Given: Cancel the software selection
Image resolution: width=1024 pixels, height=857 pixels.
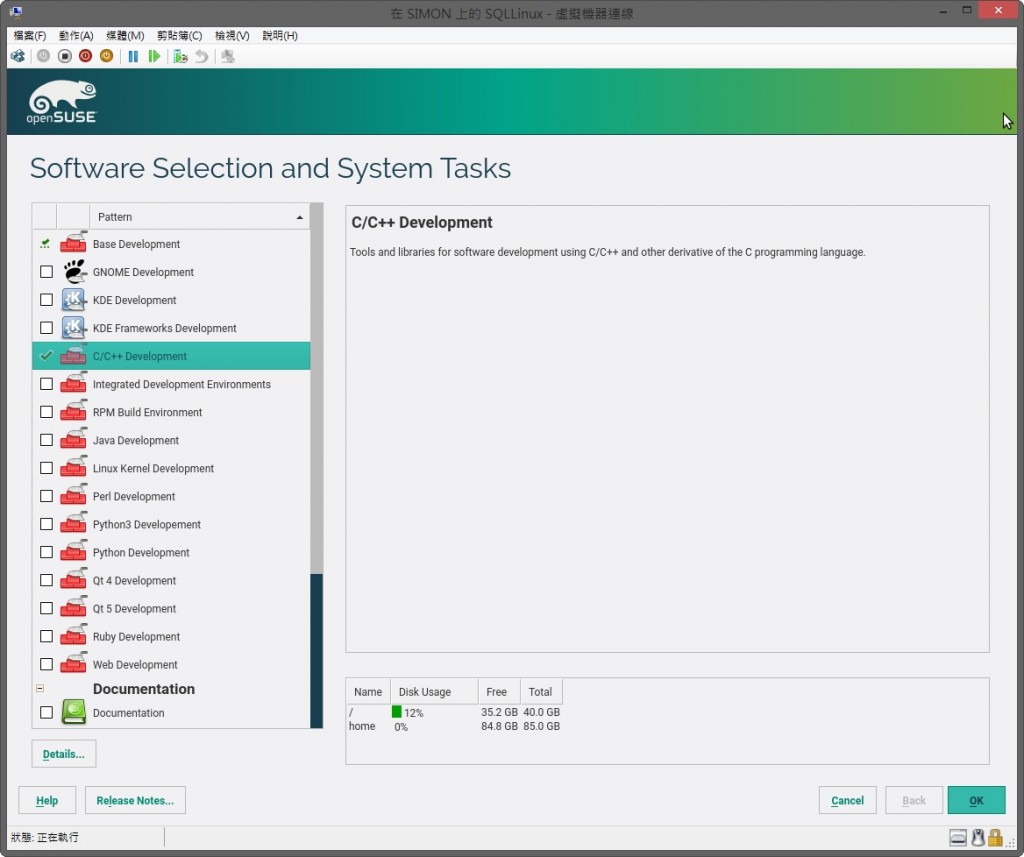Looking at the screenshot, I should point(847,800).
